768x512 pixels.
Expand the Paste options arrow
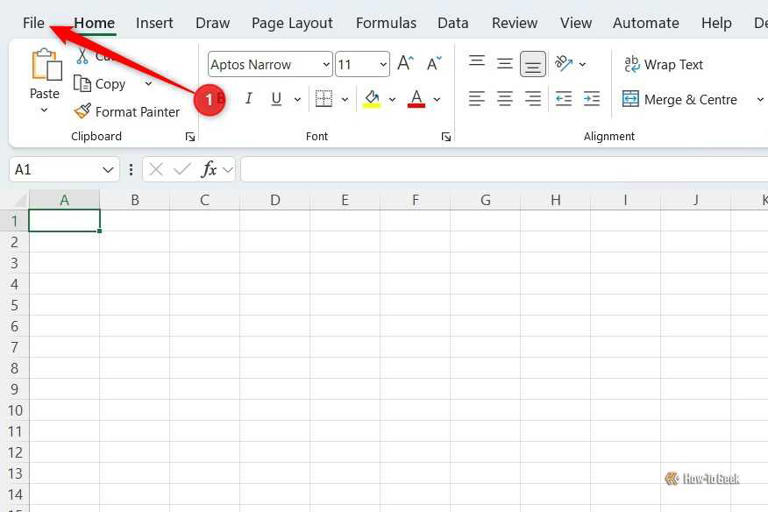pyautogui.click(x=44, y=110)
